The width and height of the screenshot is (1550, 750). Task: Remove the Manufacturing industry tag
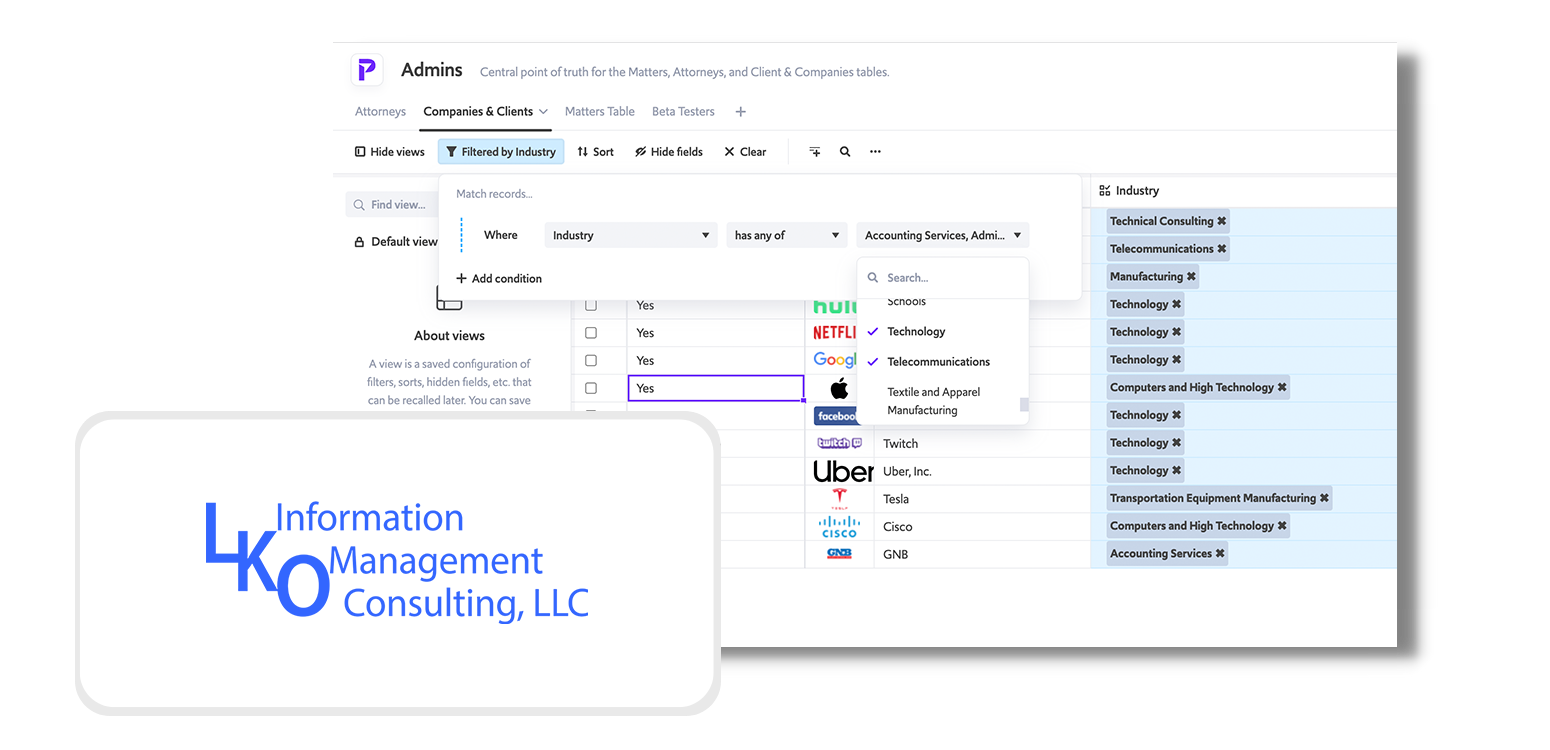(x=1191, y=277)
